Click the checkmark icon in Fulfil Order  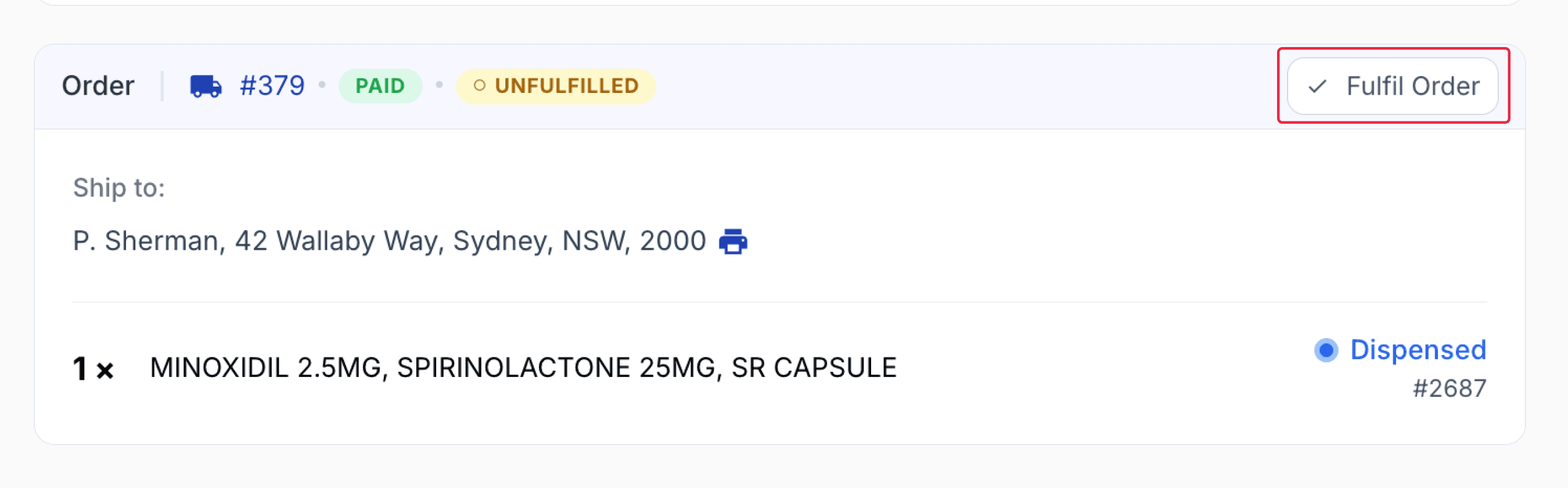coord(1317,87)
